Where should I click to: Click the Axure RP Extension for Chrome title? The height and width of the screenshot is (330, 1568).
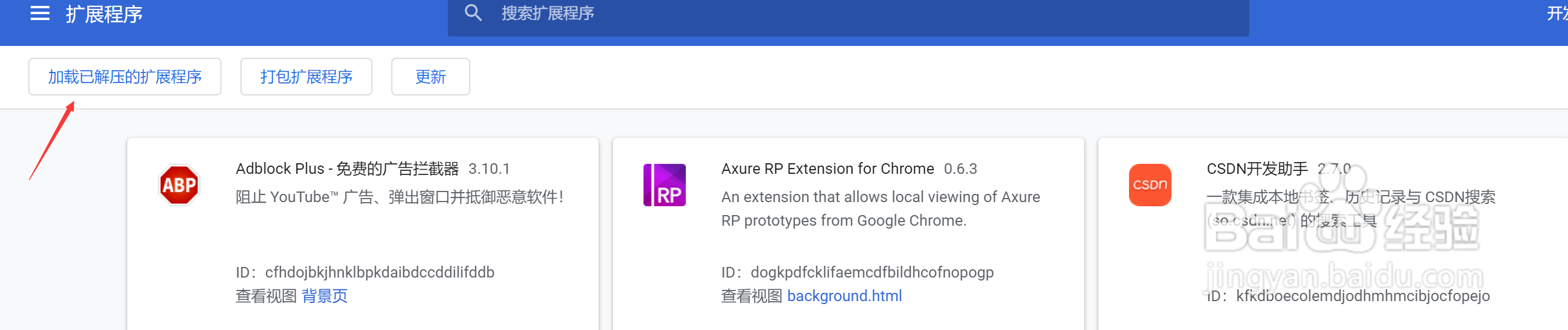tap(827, 169)
